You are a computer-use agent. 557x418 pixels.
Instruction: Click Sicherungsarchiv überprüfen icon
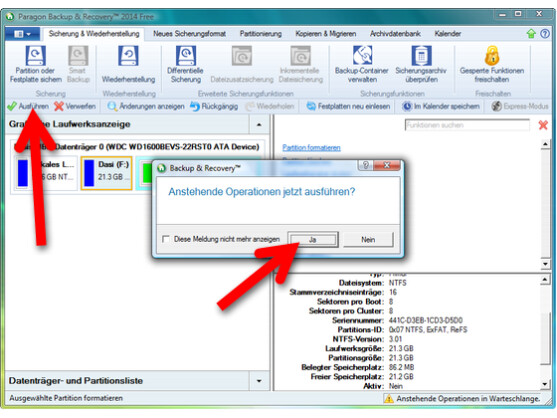(421, 56)
